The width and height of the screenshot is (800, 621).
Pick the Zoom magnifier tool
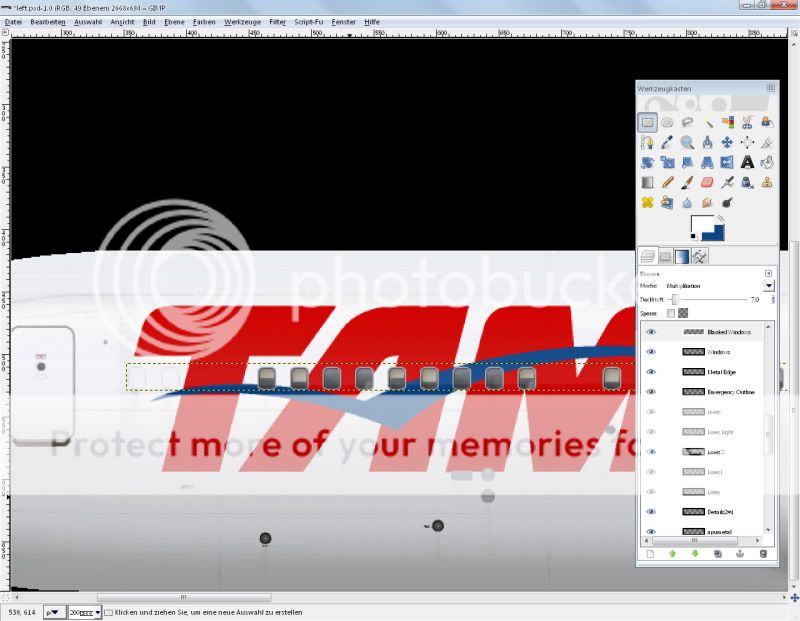(687, 143)
